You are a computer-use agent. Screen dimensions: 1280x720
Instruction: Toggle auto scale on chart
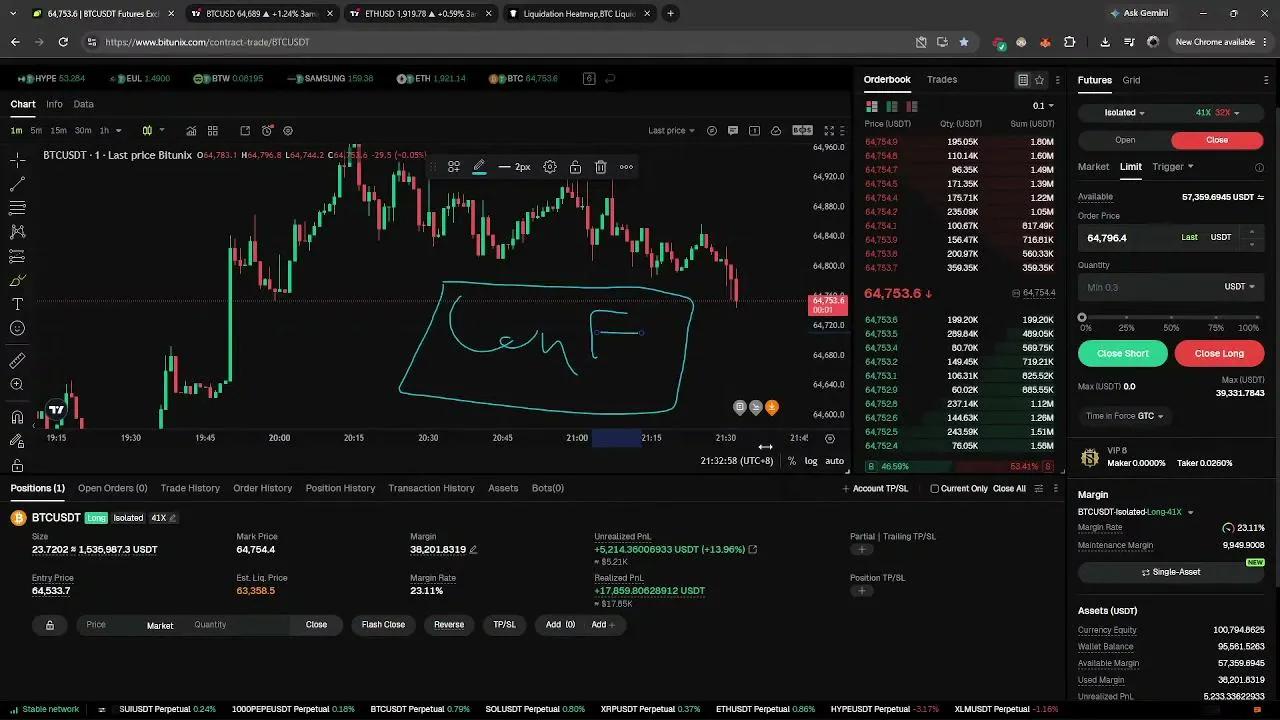click(x=834, y=461)
